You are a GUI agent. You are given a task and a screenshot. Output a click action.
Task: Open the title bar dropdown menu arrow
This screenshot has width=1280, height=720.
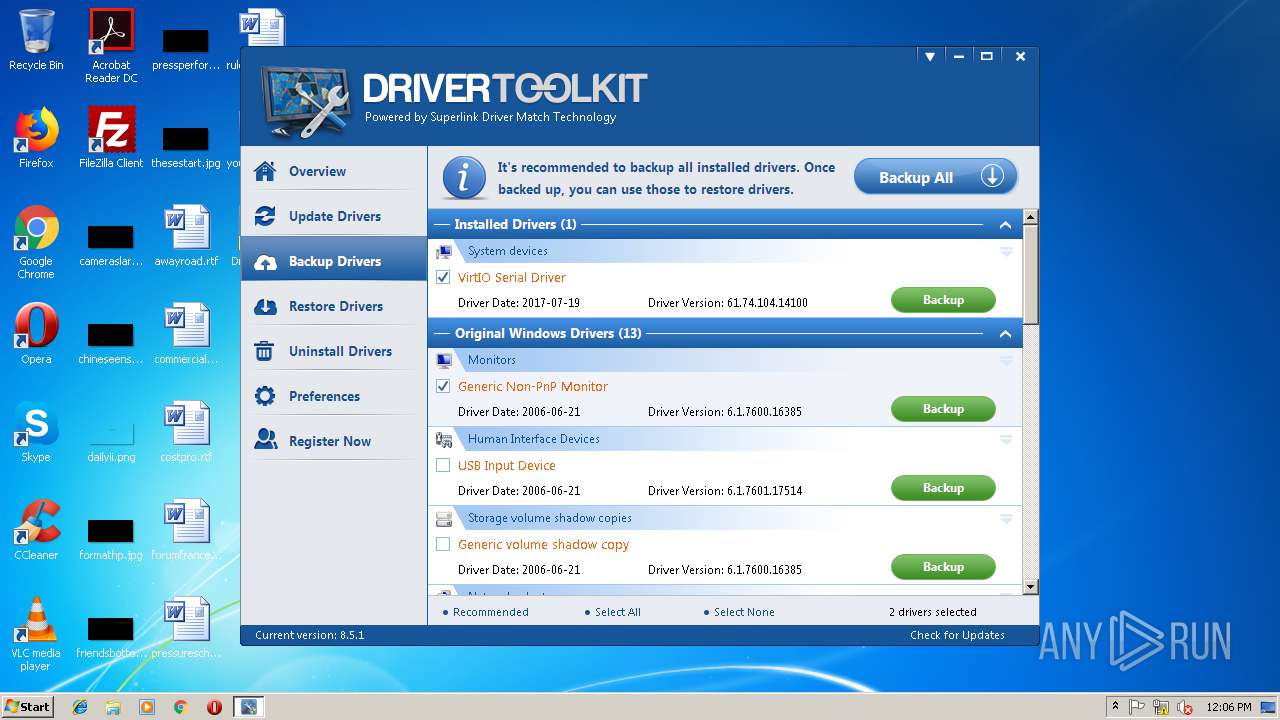coord(930,57)
